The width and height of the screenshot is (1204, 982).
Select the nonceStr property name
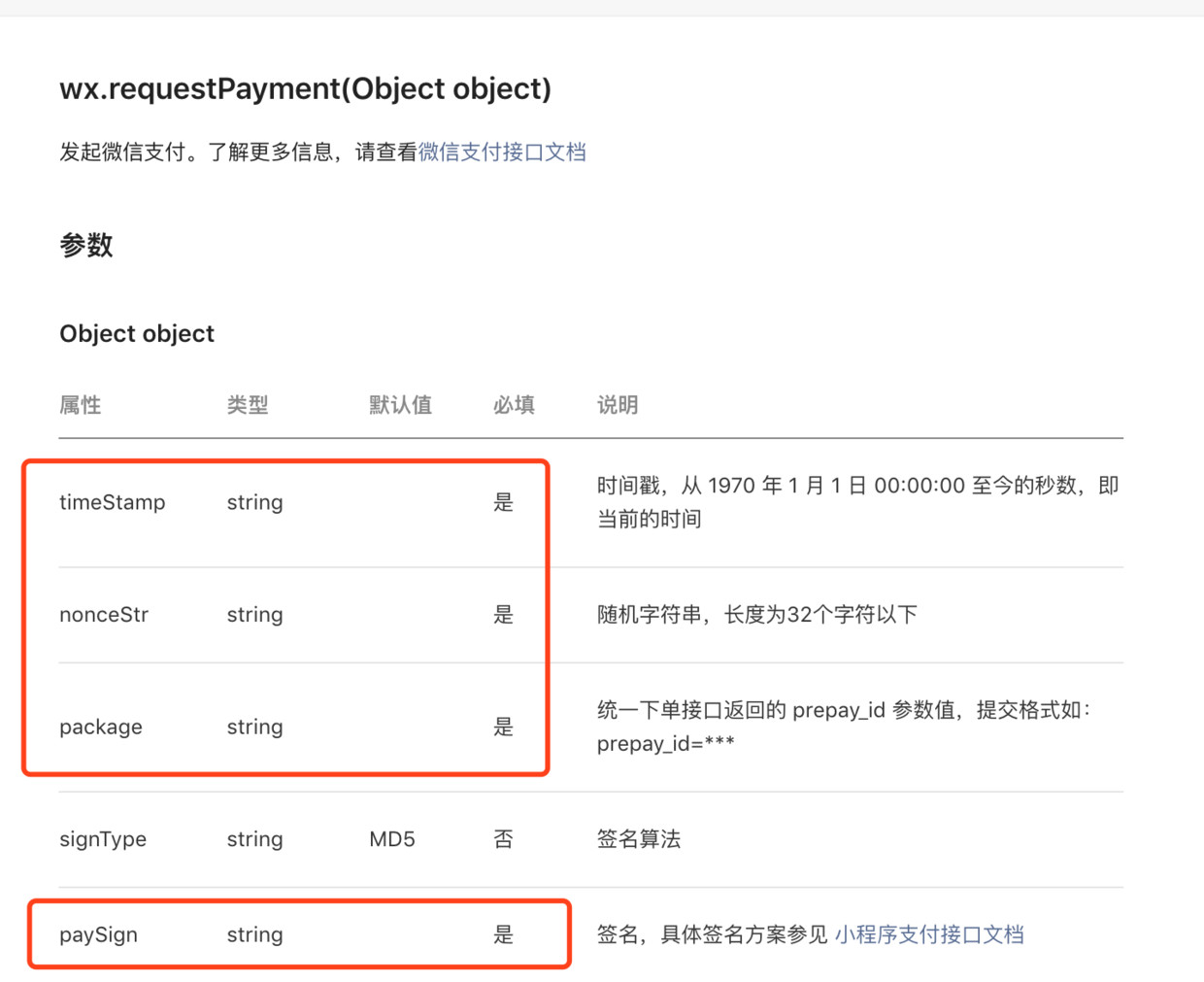[x=104, y=615]
